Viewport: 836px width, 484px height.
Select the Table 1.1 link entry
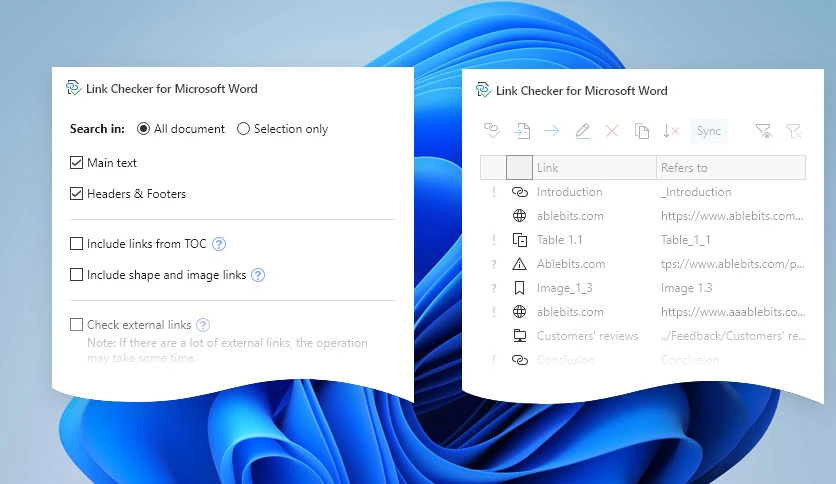click(x=559, y=240)
